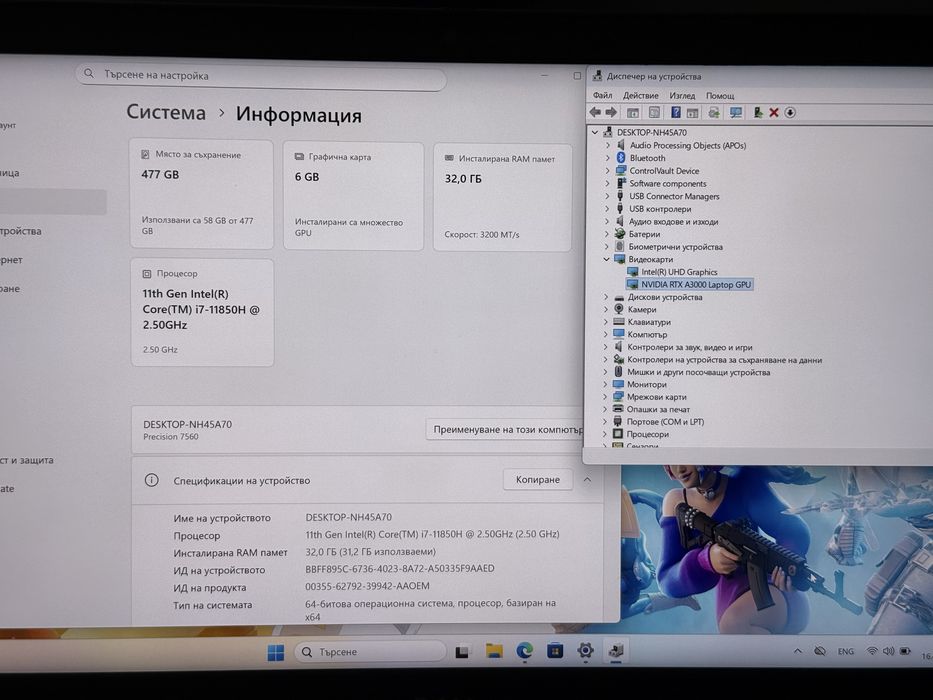Select Процесори tree item
933x700 pixels.
pos(647,434)
